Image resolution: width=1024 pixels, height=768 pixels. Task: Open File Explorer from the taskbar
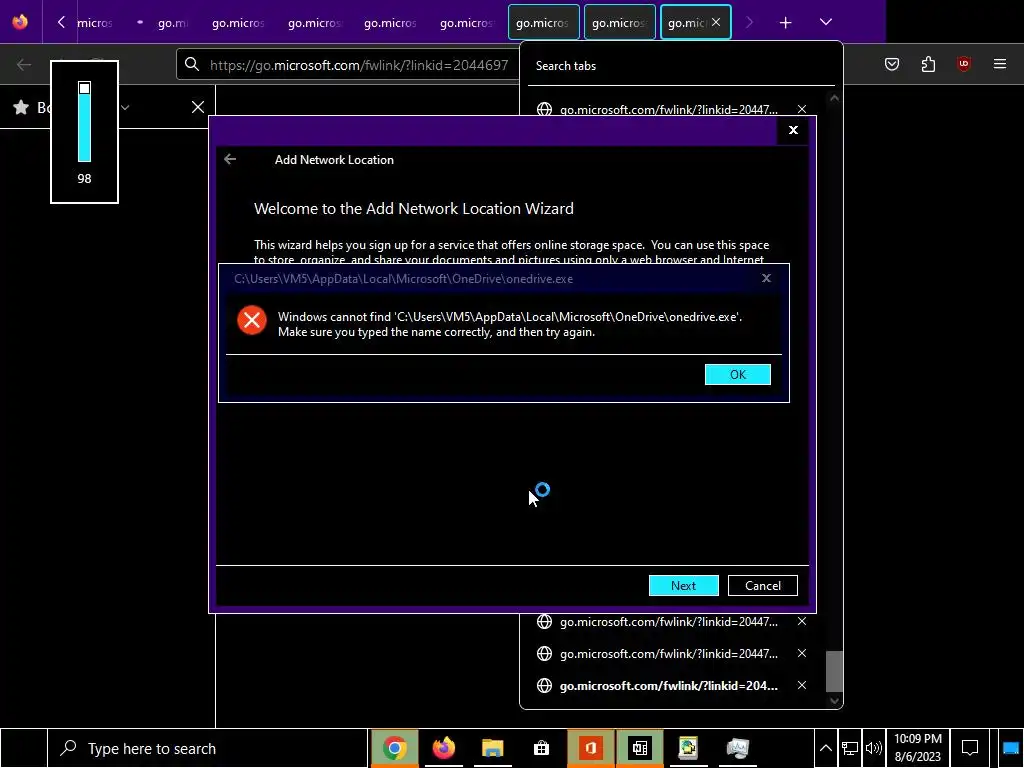492,748
